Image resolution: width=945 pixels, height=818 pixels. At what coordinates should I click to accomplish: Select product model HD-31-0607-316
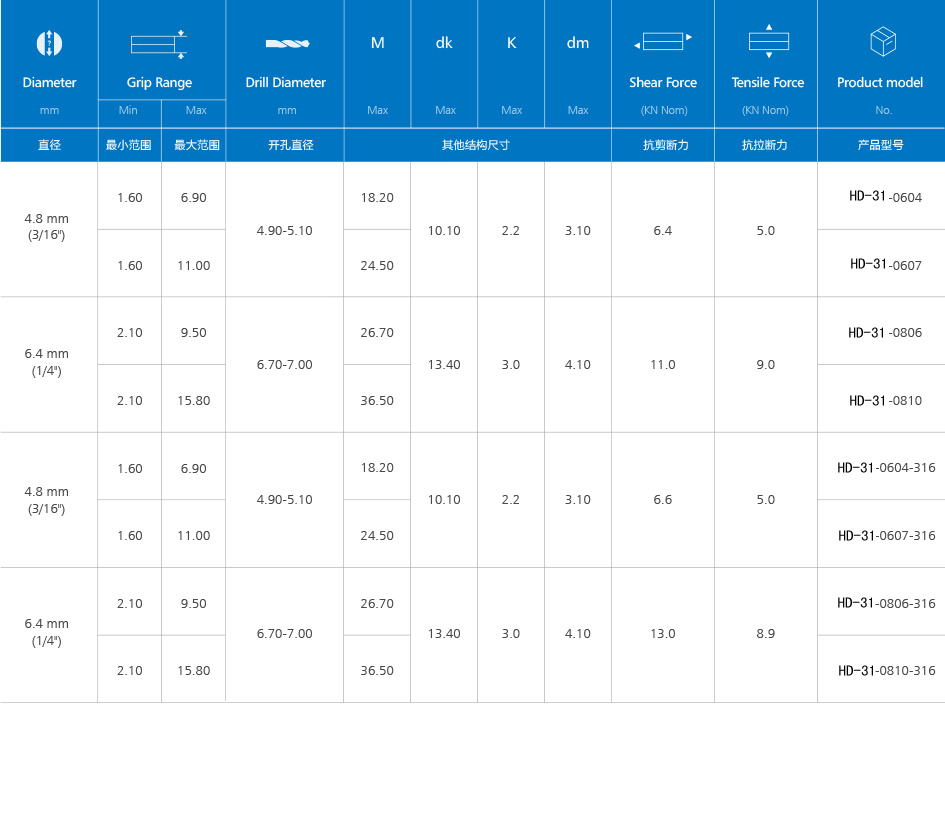(887, 536)
